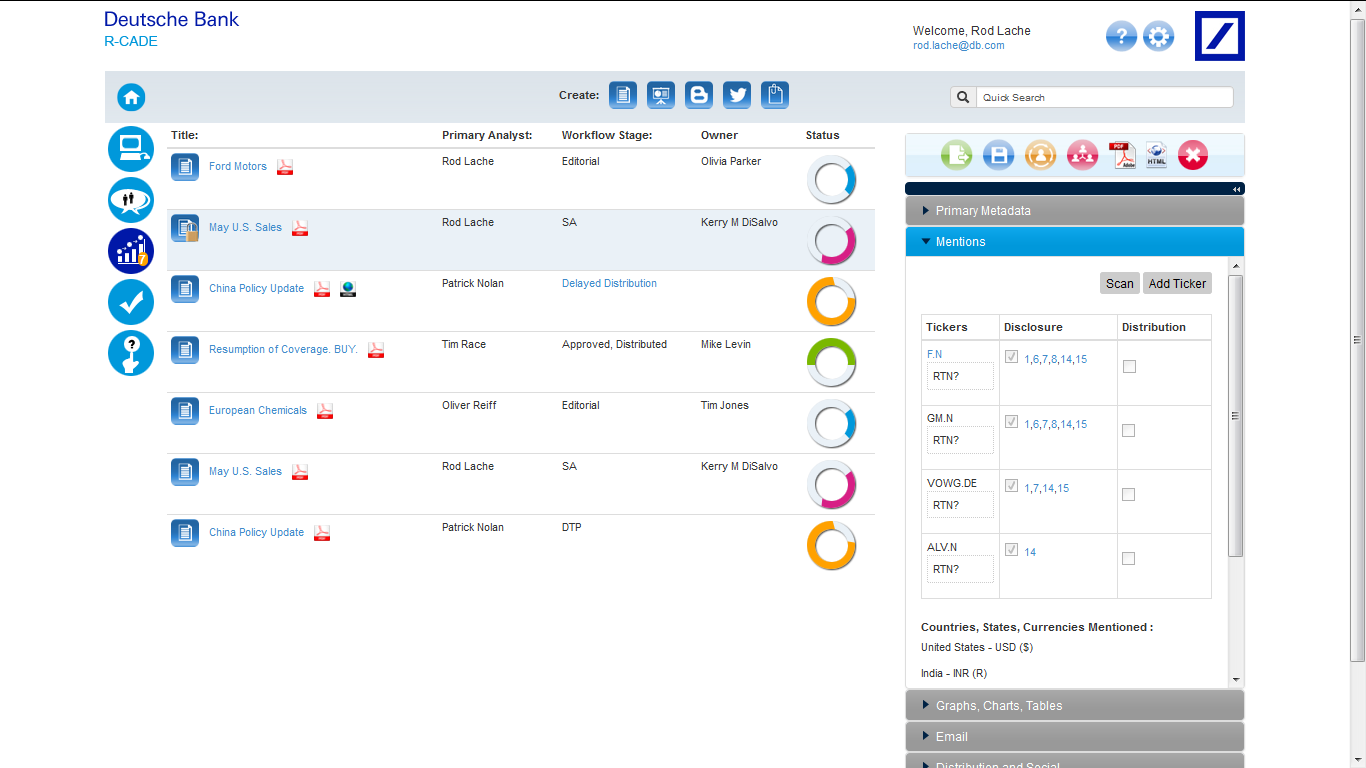
Task: Click the Scan button
Action: pos(1120,284)
